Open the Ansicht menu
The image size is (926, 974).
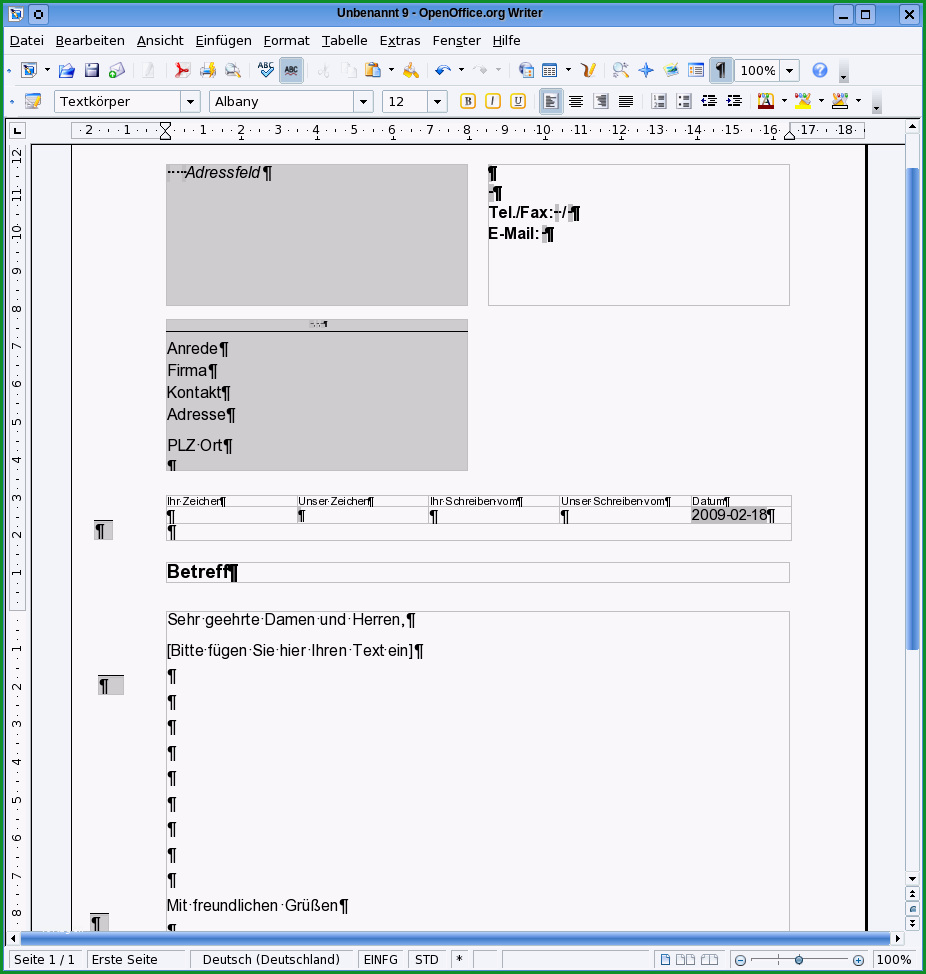tap(160, 40)
